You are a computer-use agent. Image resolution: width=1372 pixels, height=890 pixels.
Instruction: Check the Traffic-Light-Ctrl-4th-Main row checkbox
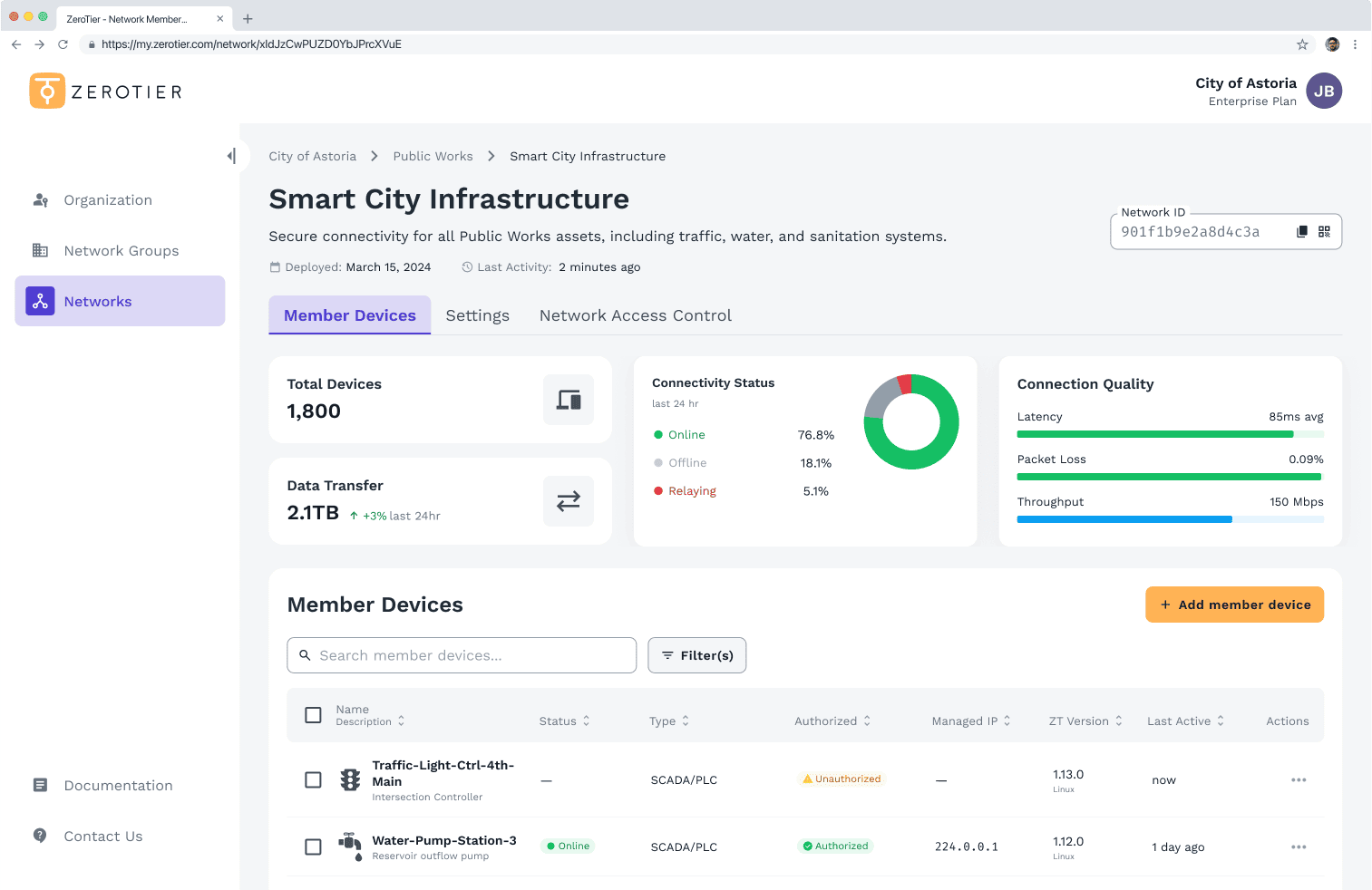[313, 780]
